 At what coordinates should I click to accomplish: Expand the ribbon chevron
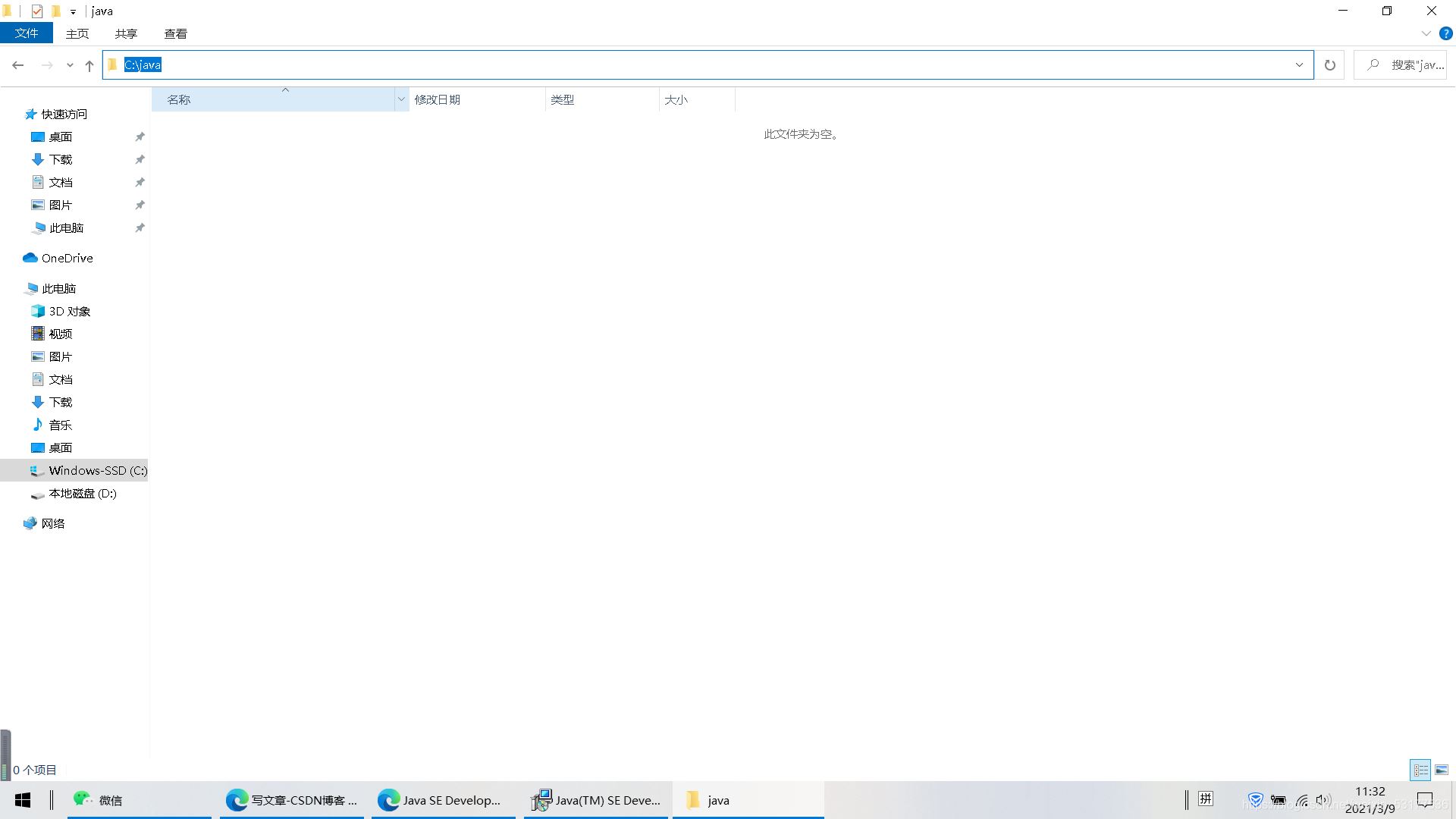coord(1426,33)
